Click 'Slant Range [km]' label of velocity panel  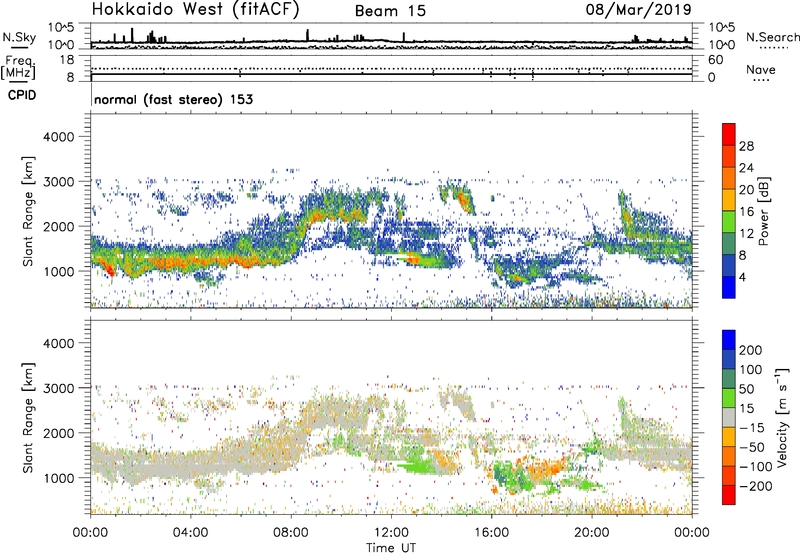(x=28, y=417)
